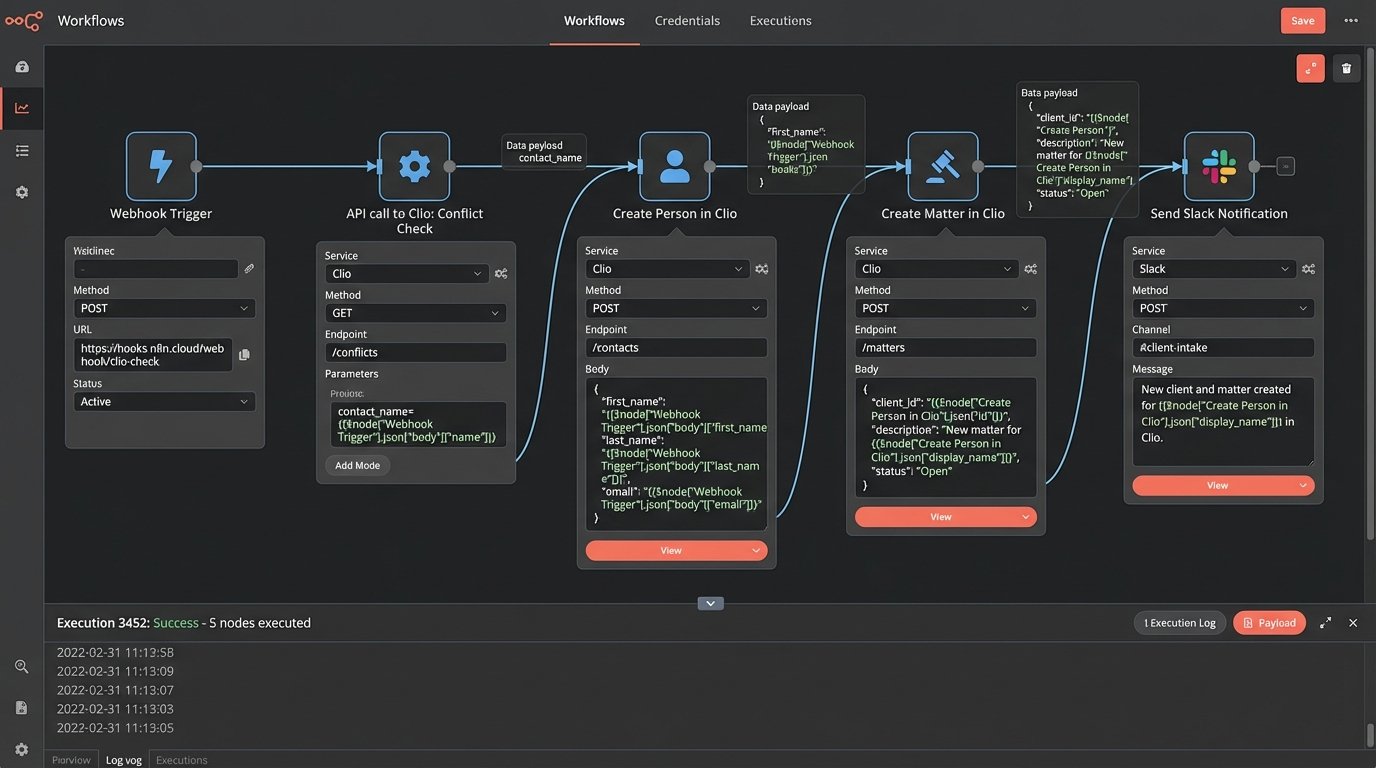The width and height of the screenshot is (1376, 768).
Task: Toggle the Payload view in the execution panel
Action: pyautogui.click(x=1269, y=622)
